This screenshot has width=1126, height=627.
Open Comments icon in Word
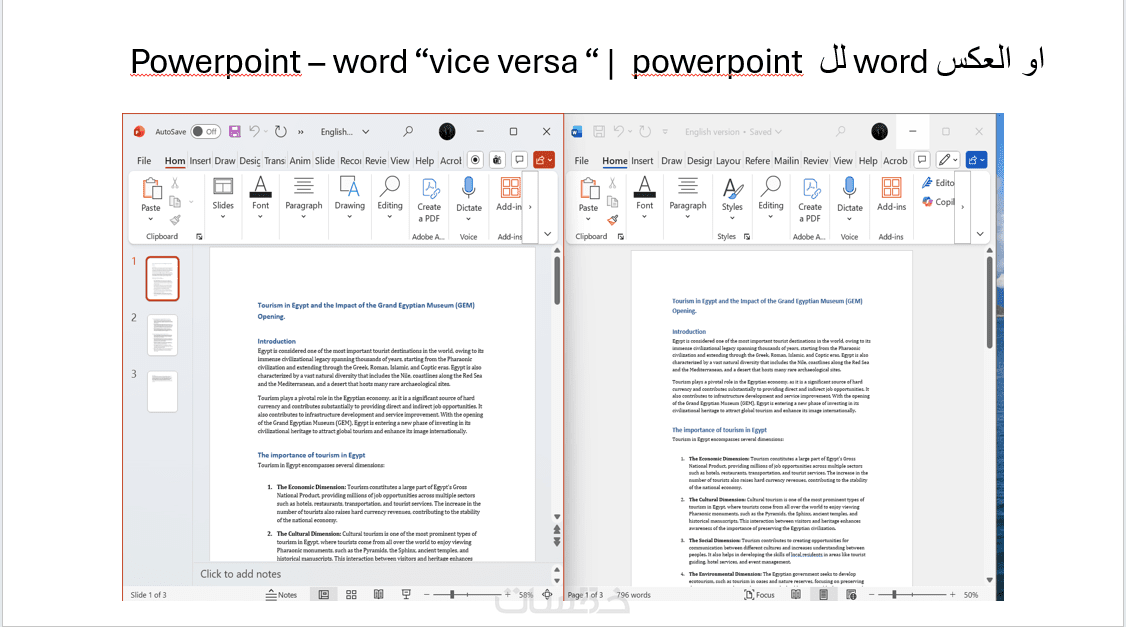pyautogui.click(x=922, y=160)
